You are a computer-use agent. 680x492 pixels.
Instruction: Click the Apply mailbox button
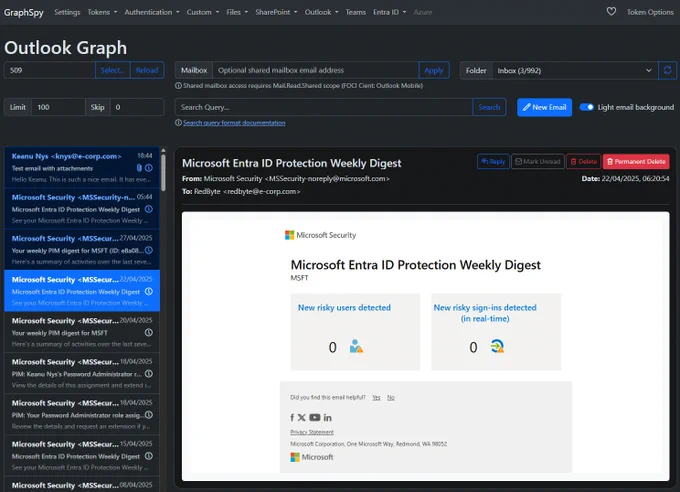point(434,70)
